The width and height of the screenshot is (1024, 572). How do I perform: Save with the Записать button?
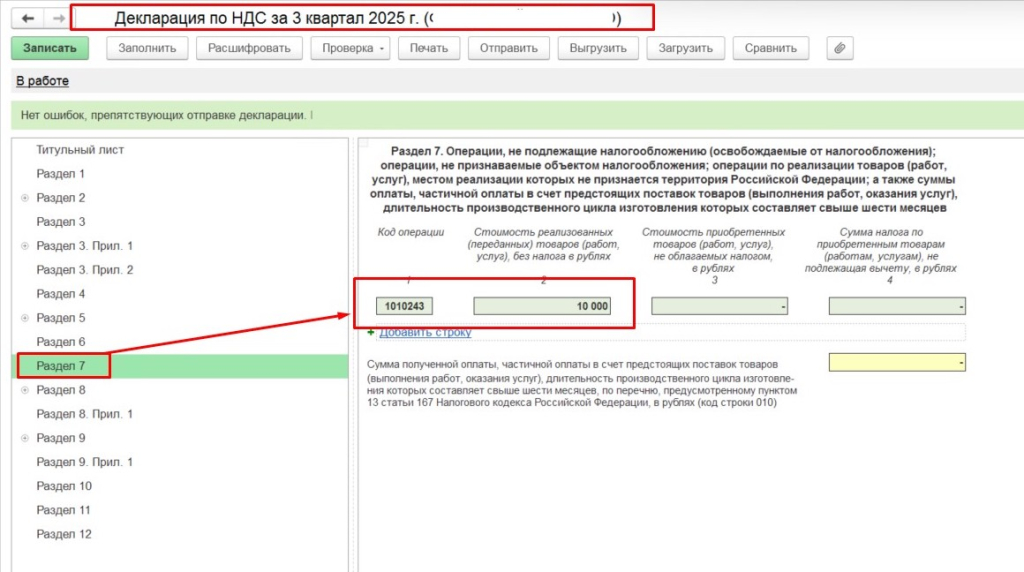pos(50,48)
